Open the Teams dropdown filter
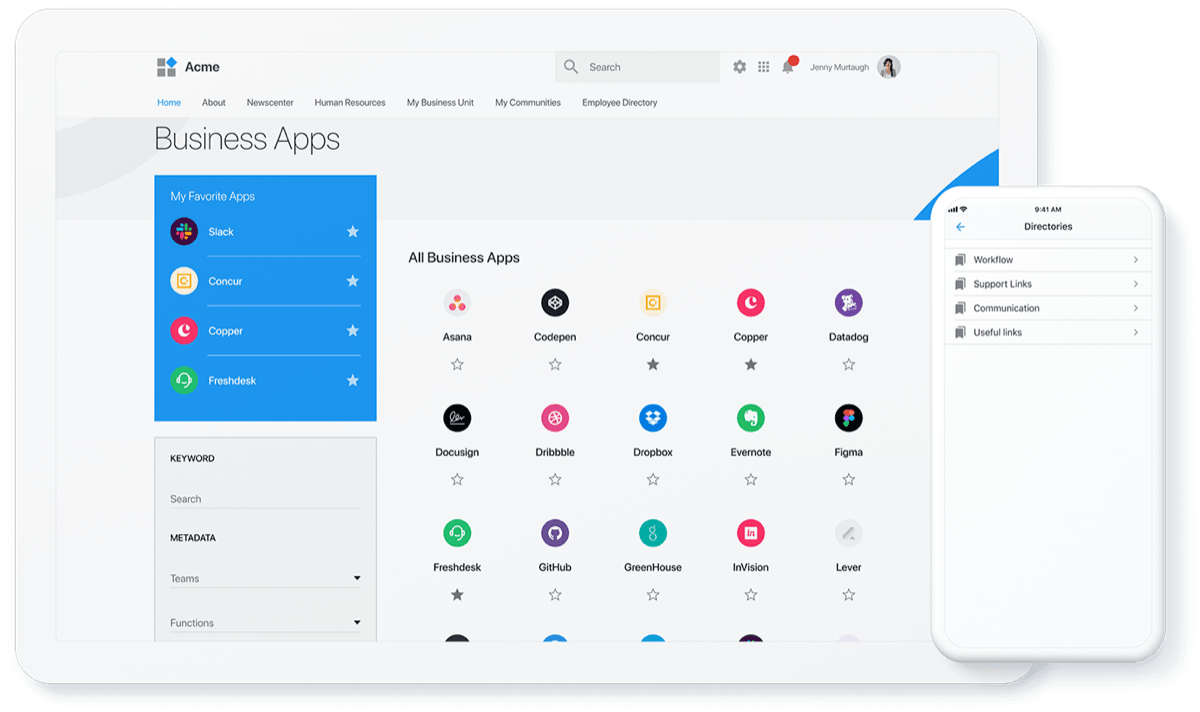Viewport: 1200px width, 712px height. pyautogui.click(x=265, y=578)
